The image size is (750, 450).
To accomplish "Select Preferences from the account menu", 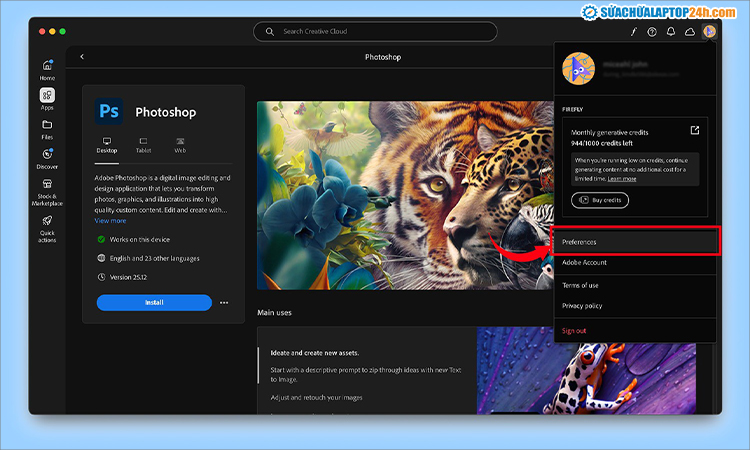I will click(x=635, y=241).
